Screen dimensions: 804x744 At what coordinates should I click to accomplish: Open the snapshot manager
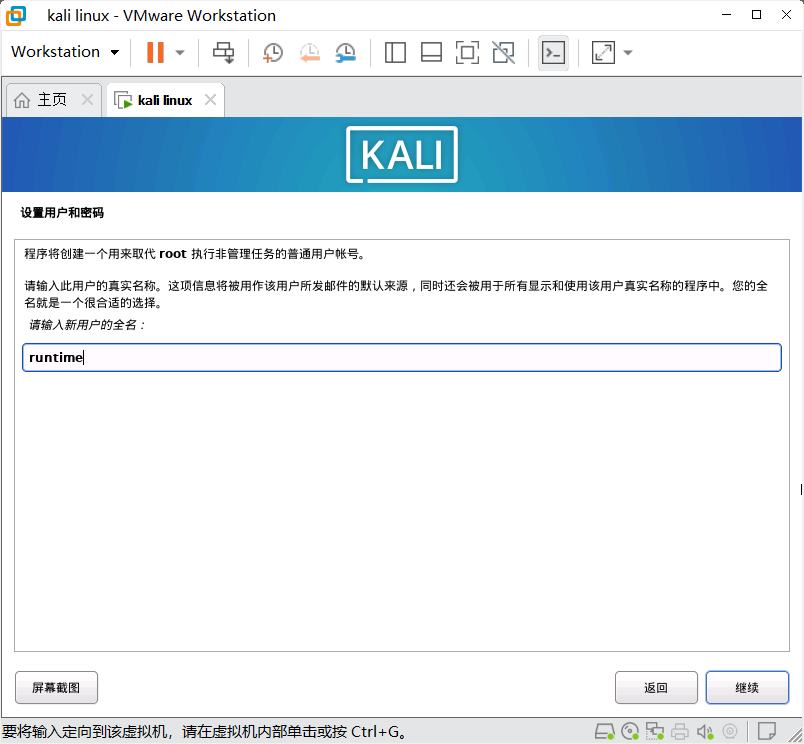click(346, 52)
